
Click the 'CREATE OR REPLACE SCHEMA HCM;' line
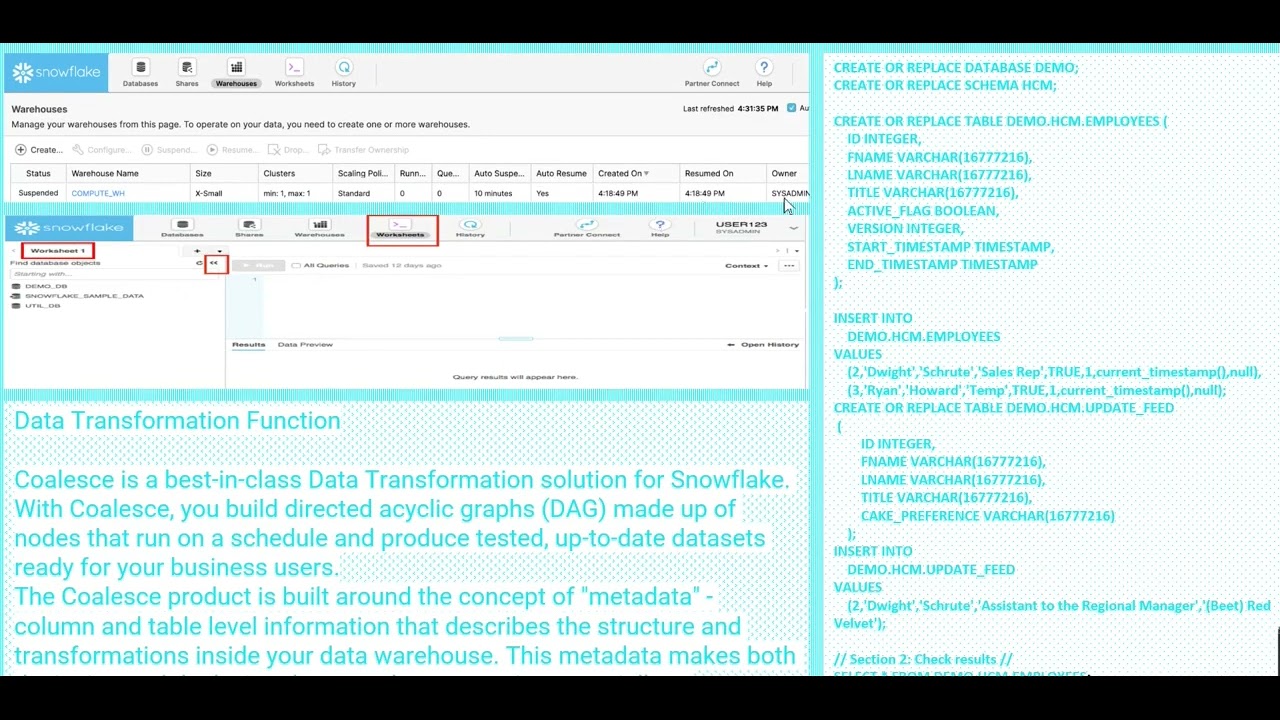tap(945, 86)
